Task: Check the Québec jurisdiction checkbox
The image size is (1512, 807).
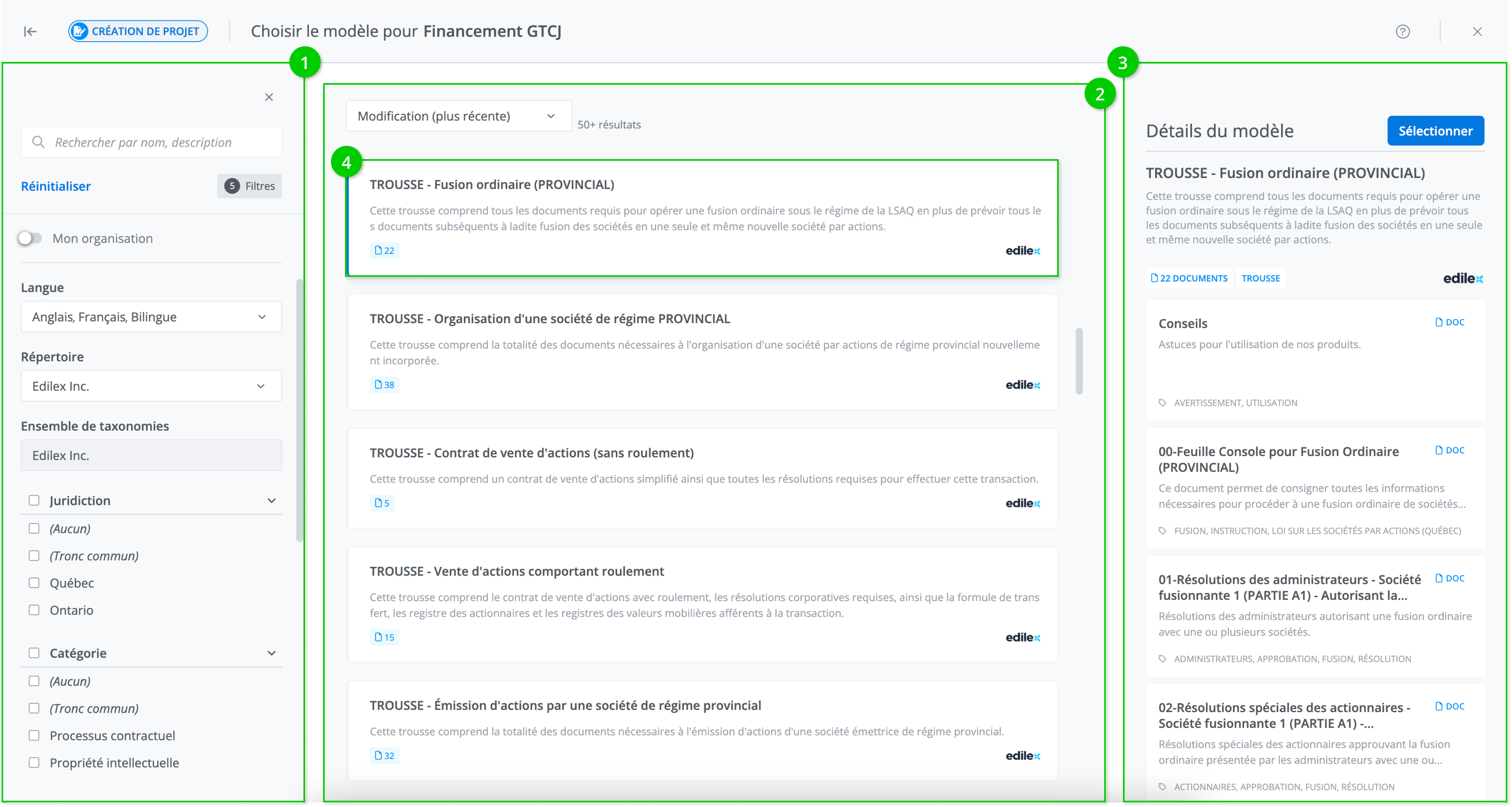Action: tap(34, 583)
